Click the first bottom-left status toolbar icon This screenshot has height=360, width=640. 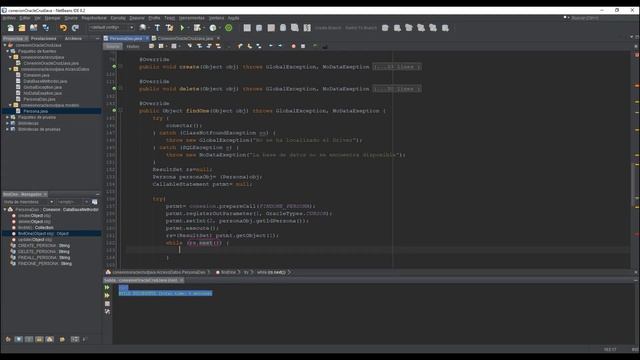click(8, 339)
